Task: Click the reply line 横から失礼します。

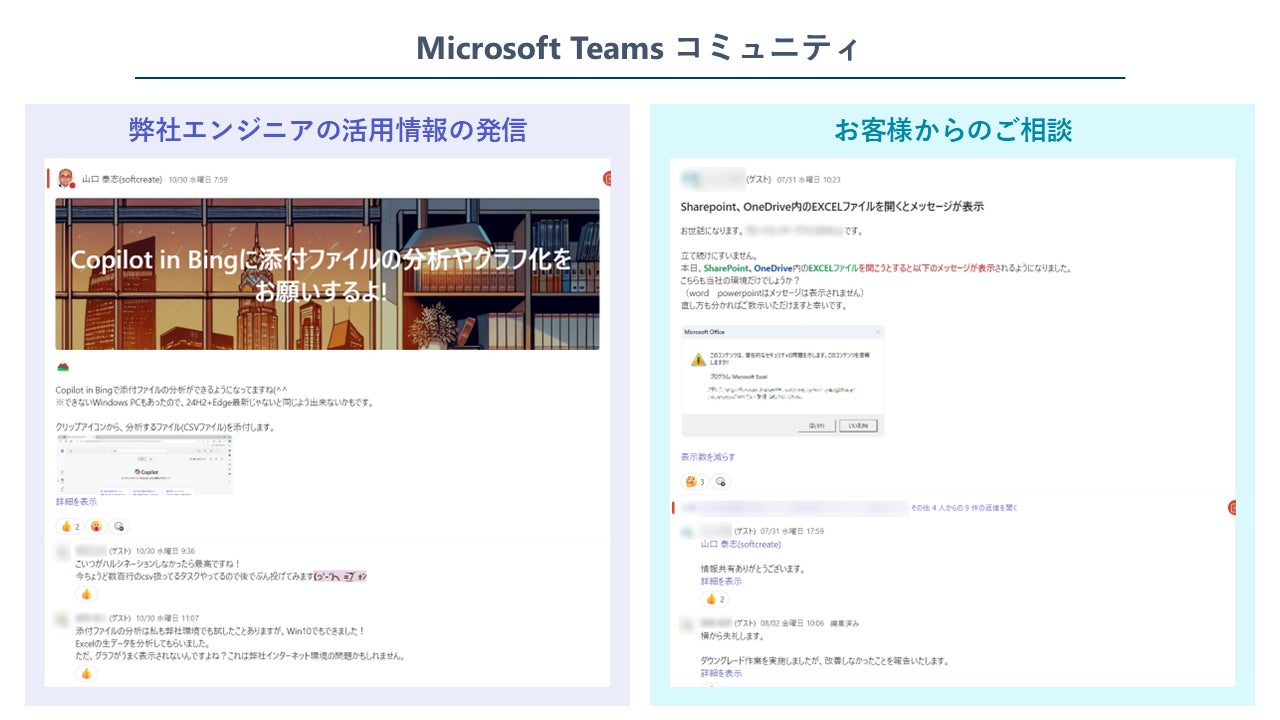Action: (732, 636)
